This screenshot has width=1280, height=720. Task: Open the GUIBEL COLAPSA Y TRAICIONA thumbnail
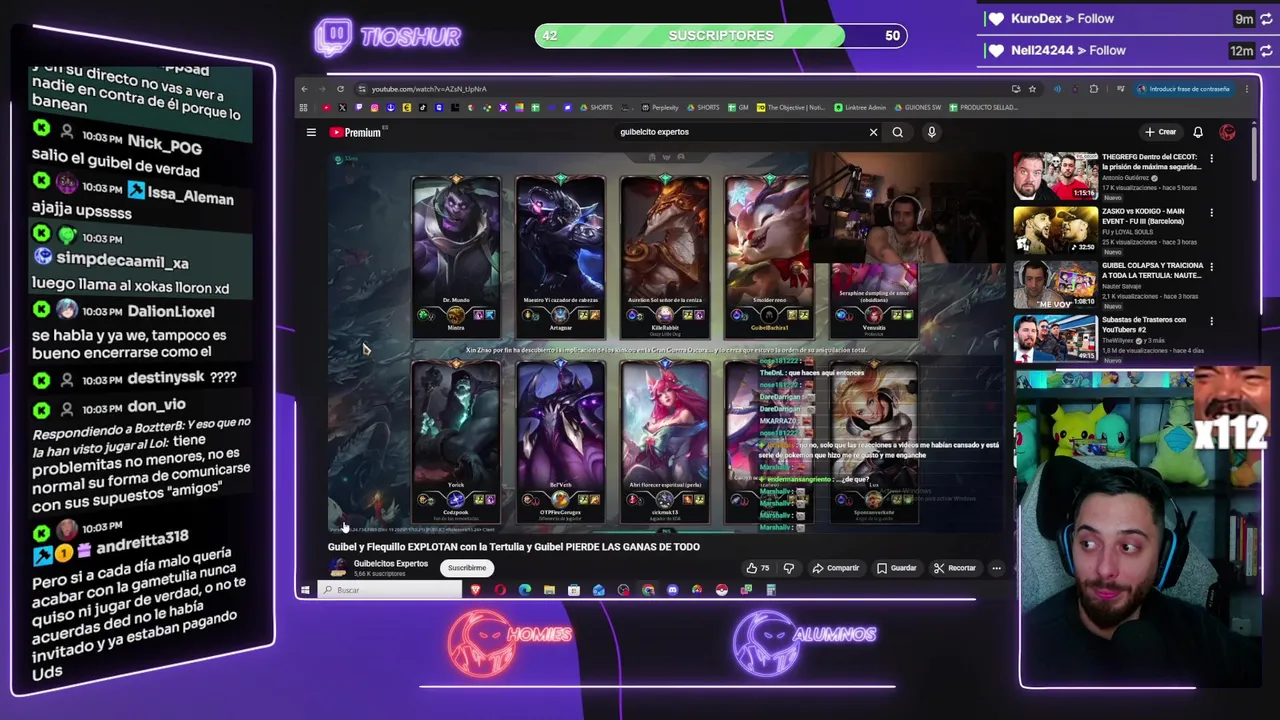point(1055,285)
